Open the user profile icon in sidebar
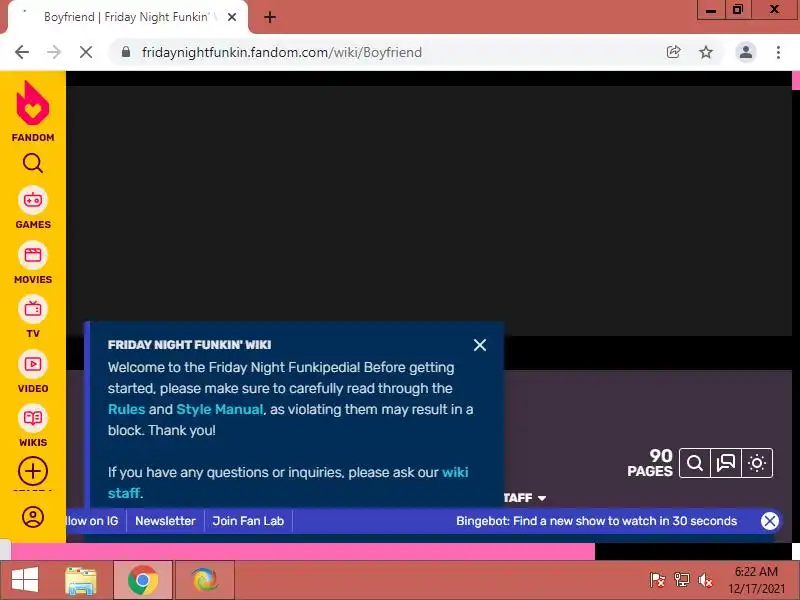 (x=33, y=517)
